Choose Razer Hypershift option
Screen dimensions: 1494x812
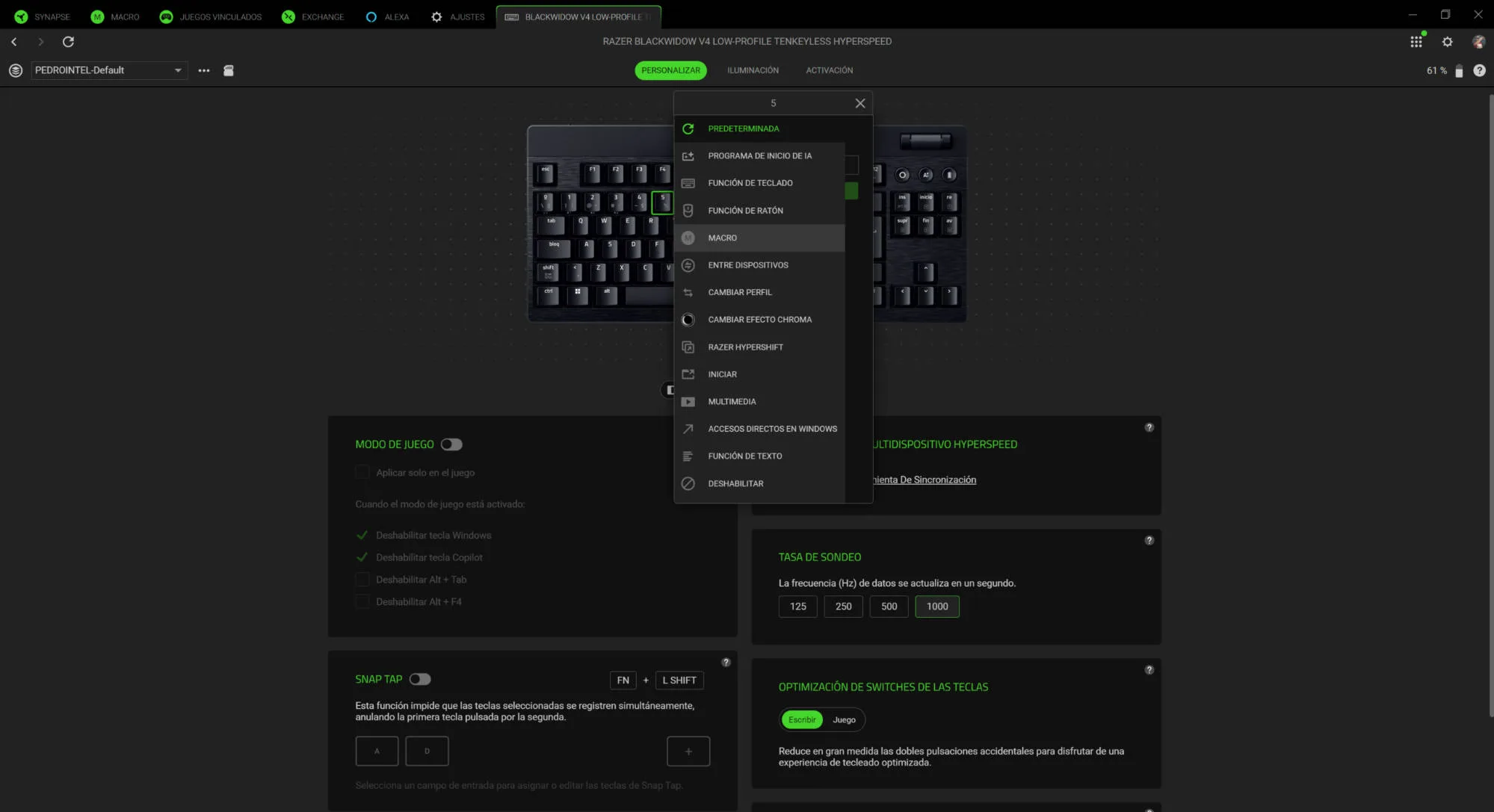tap(759, 347)
